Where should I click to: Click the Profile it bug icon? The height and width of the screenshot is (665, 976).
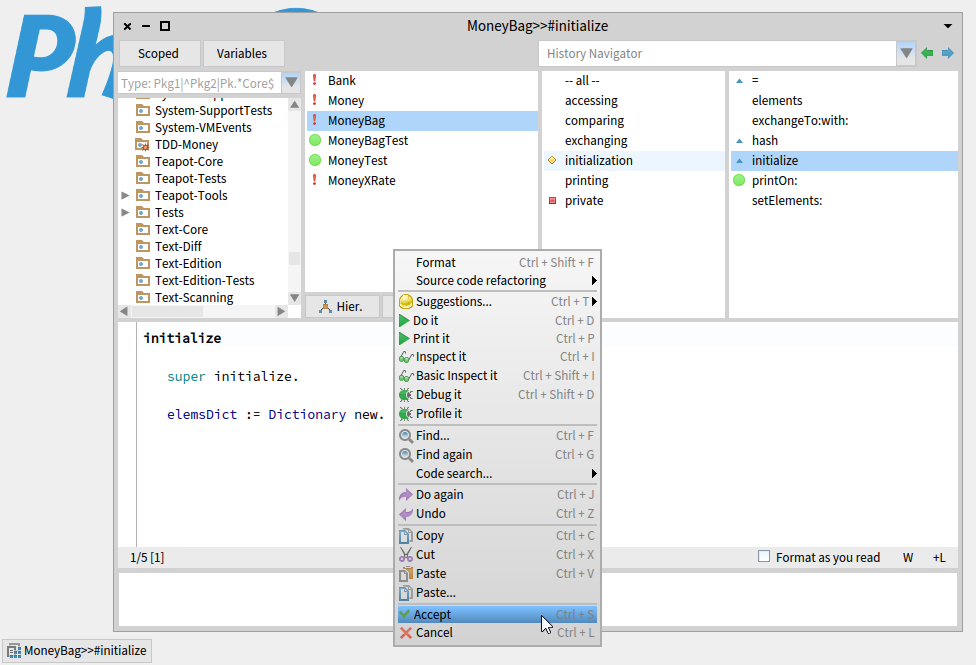pos(406,413)
